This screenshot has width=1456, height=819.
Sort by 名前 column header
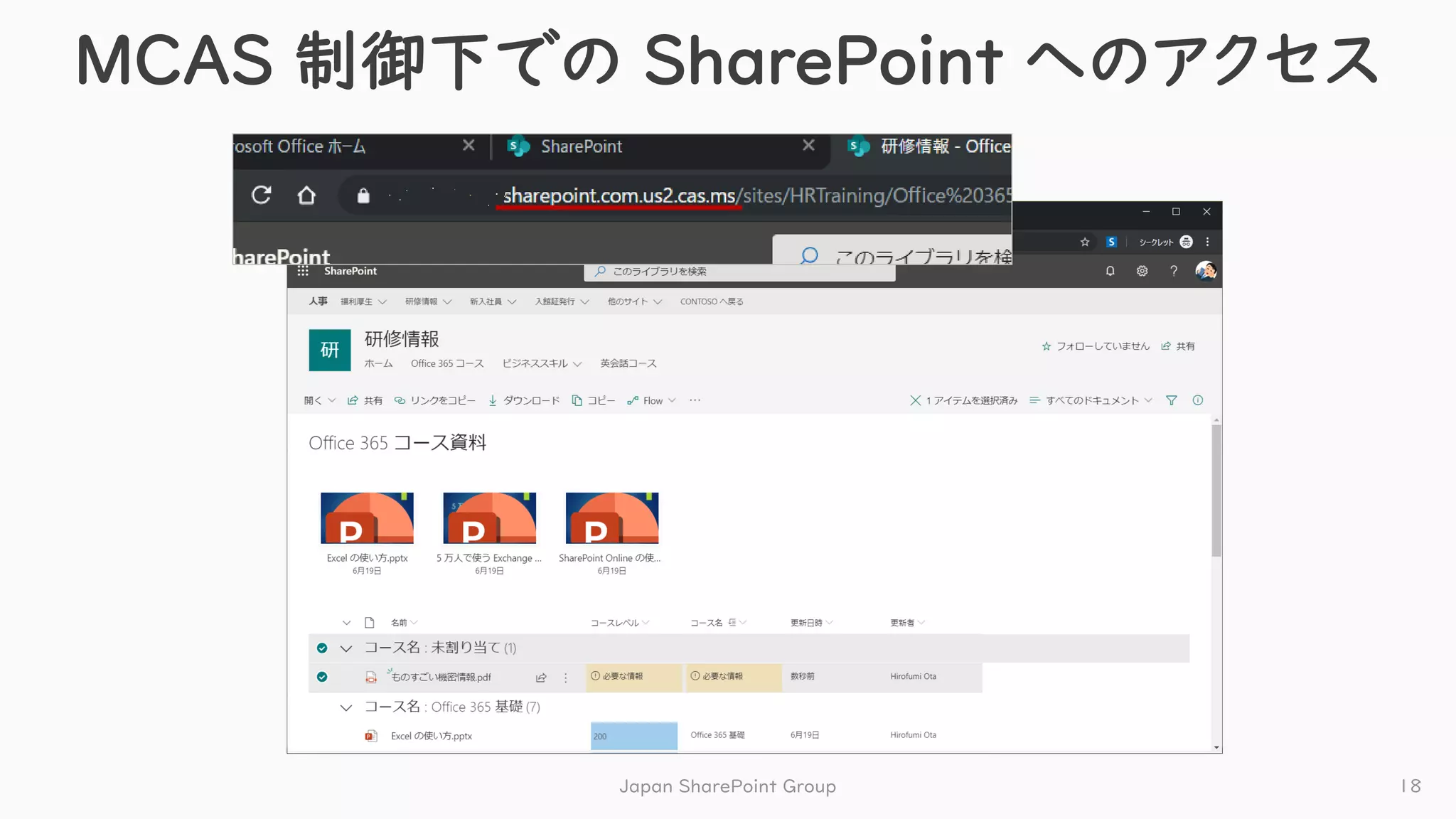[x=404, y=623]
